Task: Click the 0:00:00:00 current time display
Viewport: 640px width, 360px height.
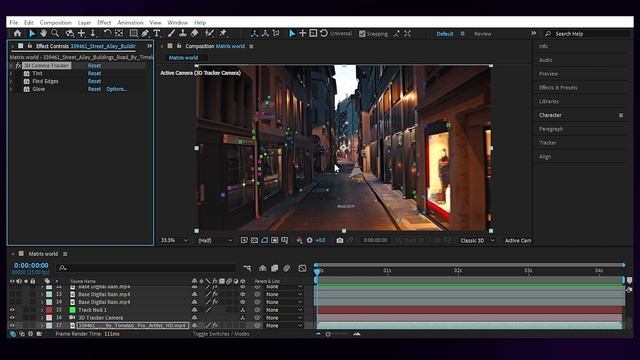Action: point(31,265)
